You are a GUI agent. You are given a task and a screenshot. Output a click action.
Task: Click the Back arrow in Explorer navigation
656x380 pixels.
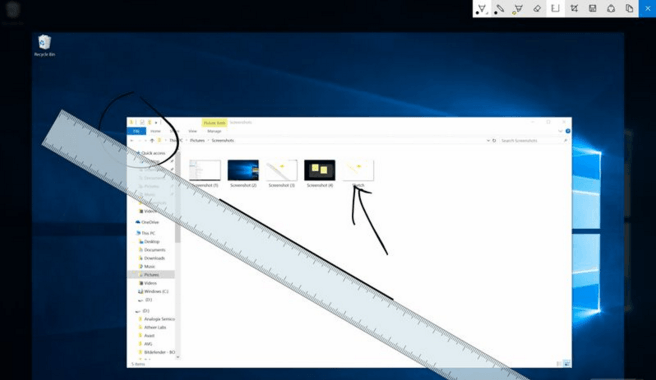click(x=132, y=141)
